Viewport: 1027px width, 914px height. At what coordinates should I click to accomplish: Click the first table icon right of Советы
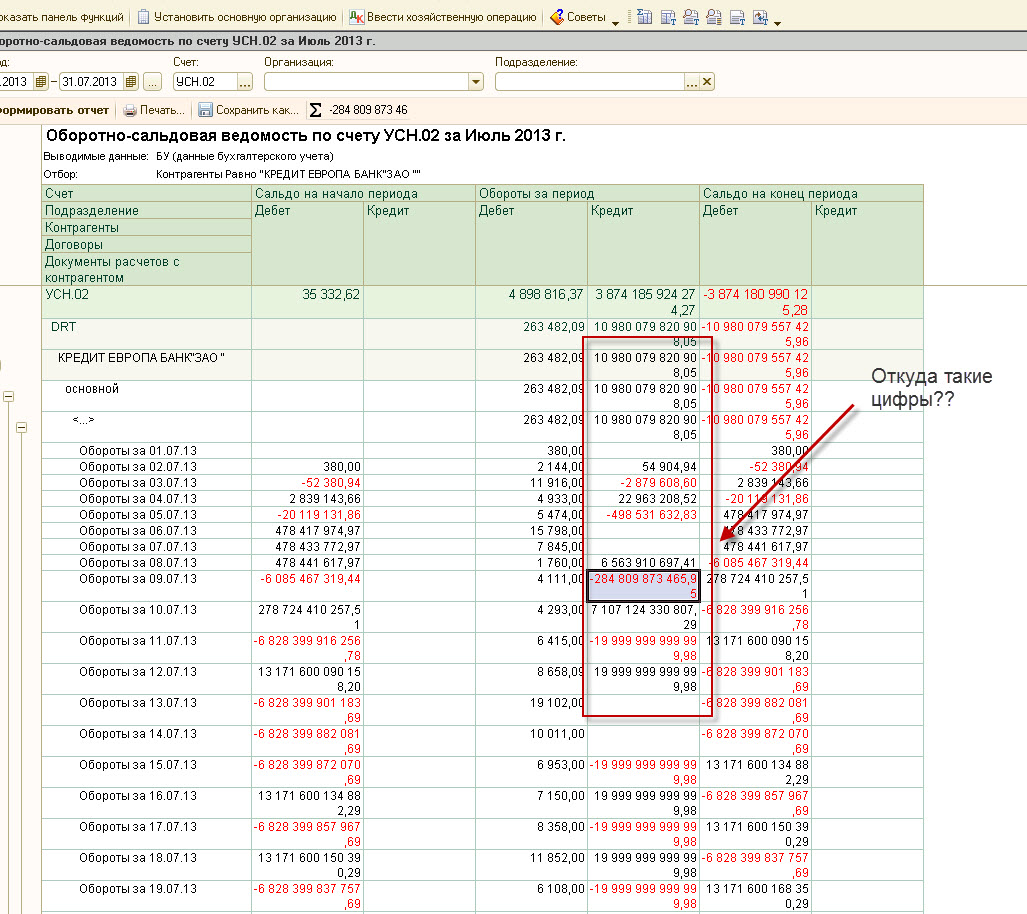(644, 18)
